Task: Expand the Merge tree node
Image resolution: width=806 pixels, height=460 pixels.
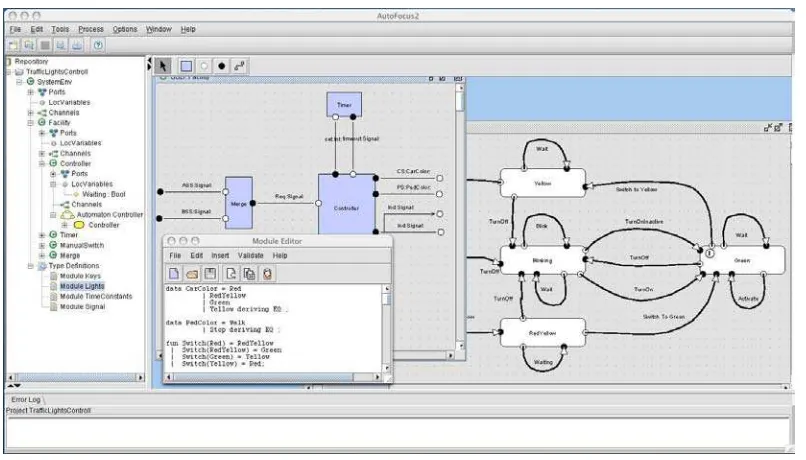Action: coord(42,255)
